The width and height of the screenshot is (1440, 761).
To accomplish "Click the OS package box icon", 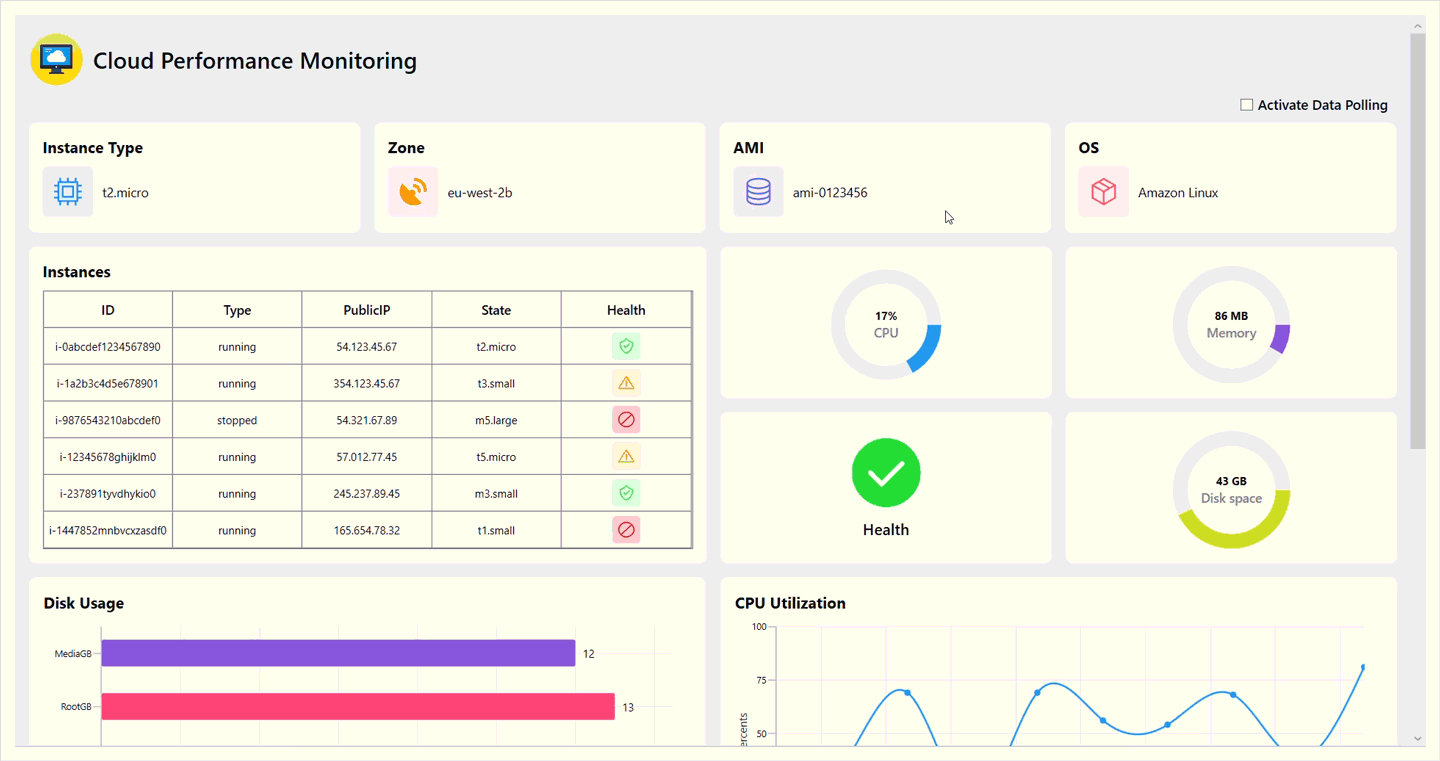I will [x=1103, y=192].
